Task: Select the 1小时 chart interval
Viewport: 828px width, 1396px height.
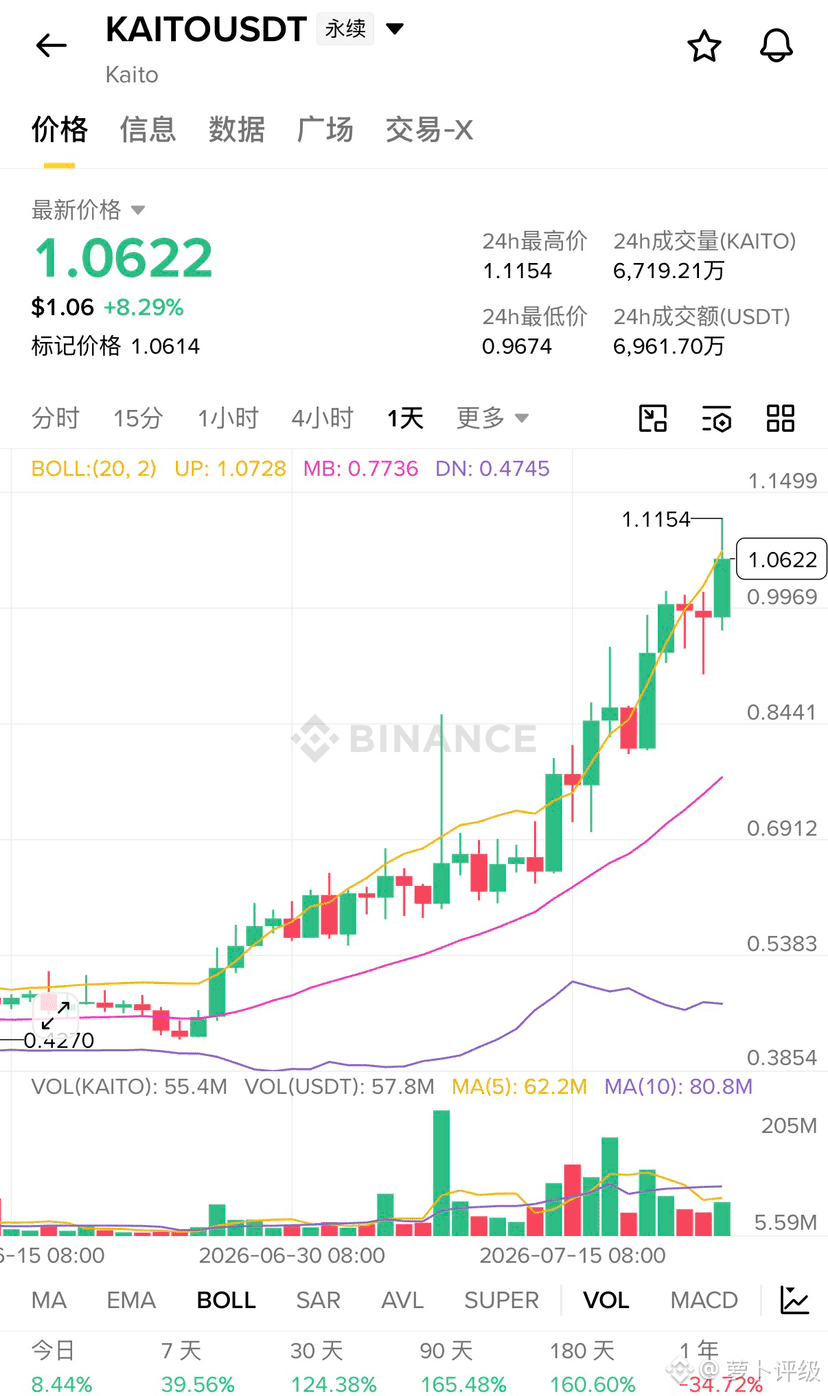Action: point(228,418)
